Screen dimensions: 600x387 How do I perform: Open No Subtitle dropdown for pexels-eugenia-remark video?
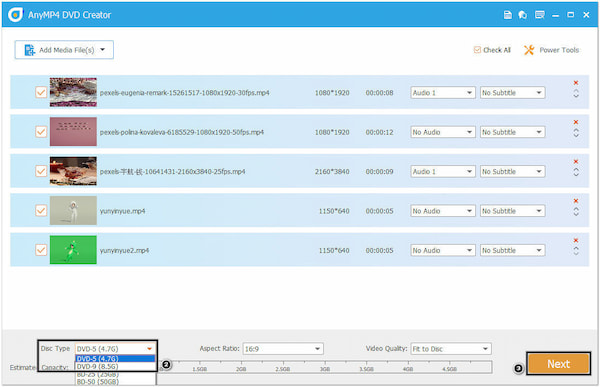(512, 93)
